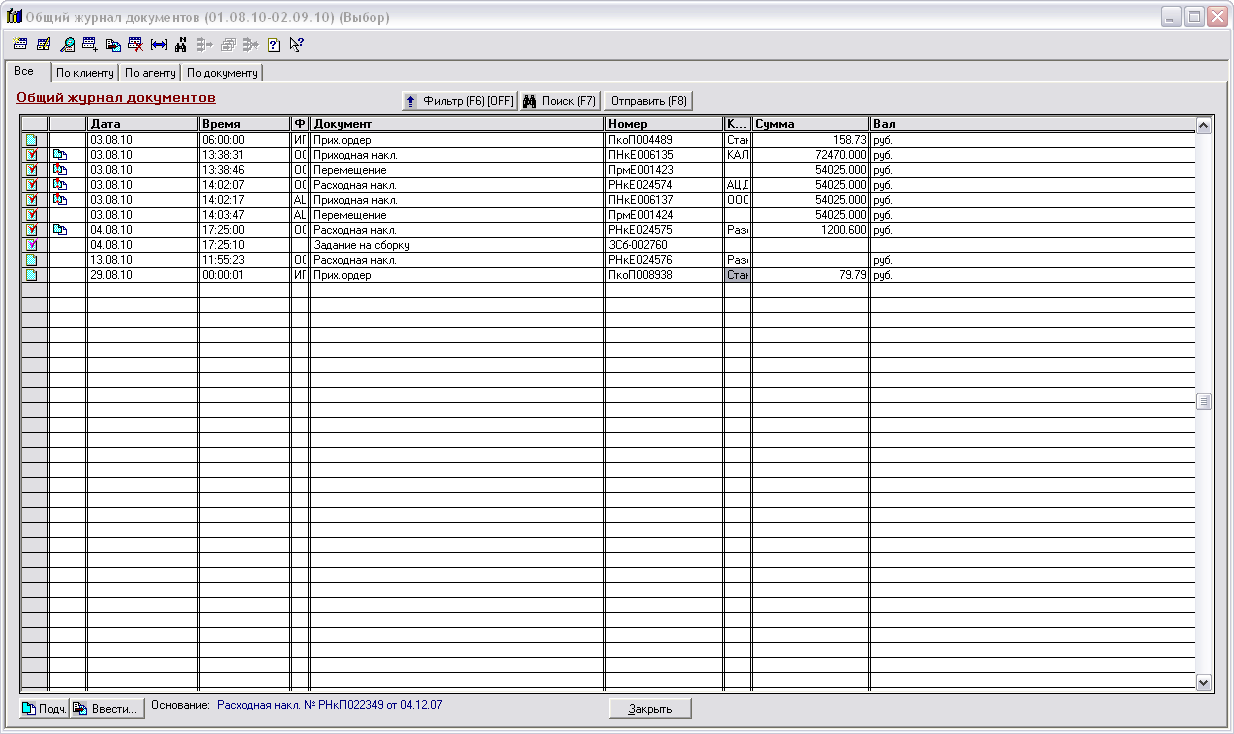This screenshot has height=734, width=1234.
Task: Activate the context help cursor icon
Action: click(x=296, y=44)
